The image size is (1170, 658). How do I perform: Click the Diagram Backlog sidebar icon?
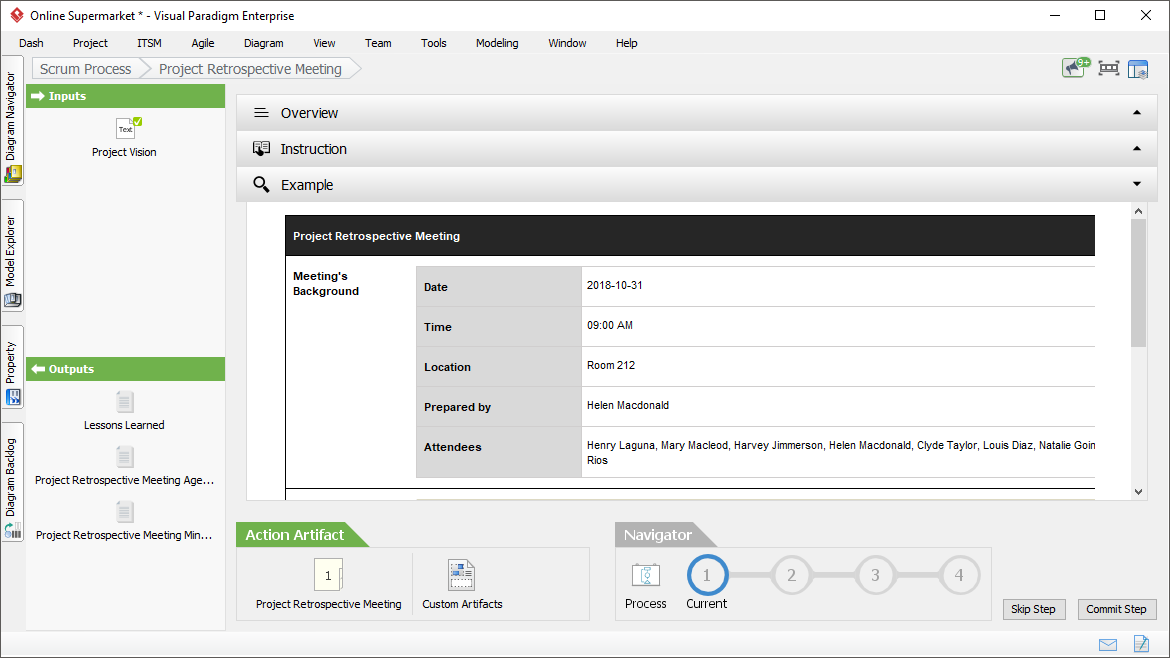pos(13,530)
